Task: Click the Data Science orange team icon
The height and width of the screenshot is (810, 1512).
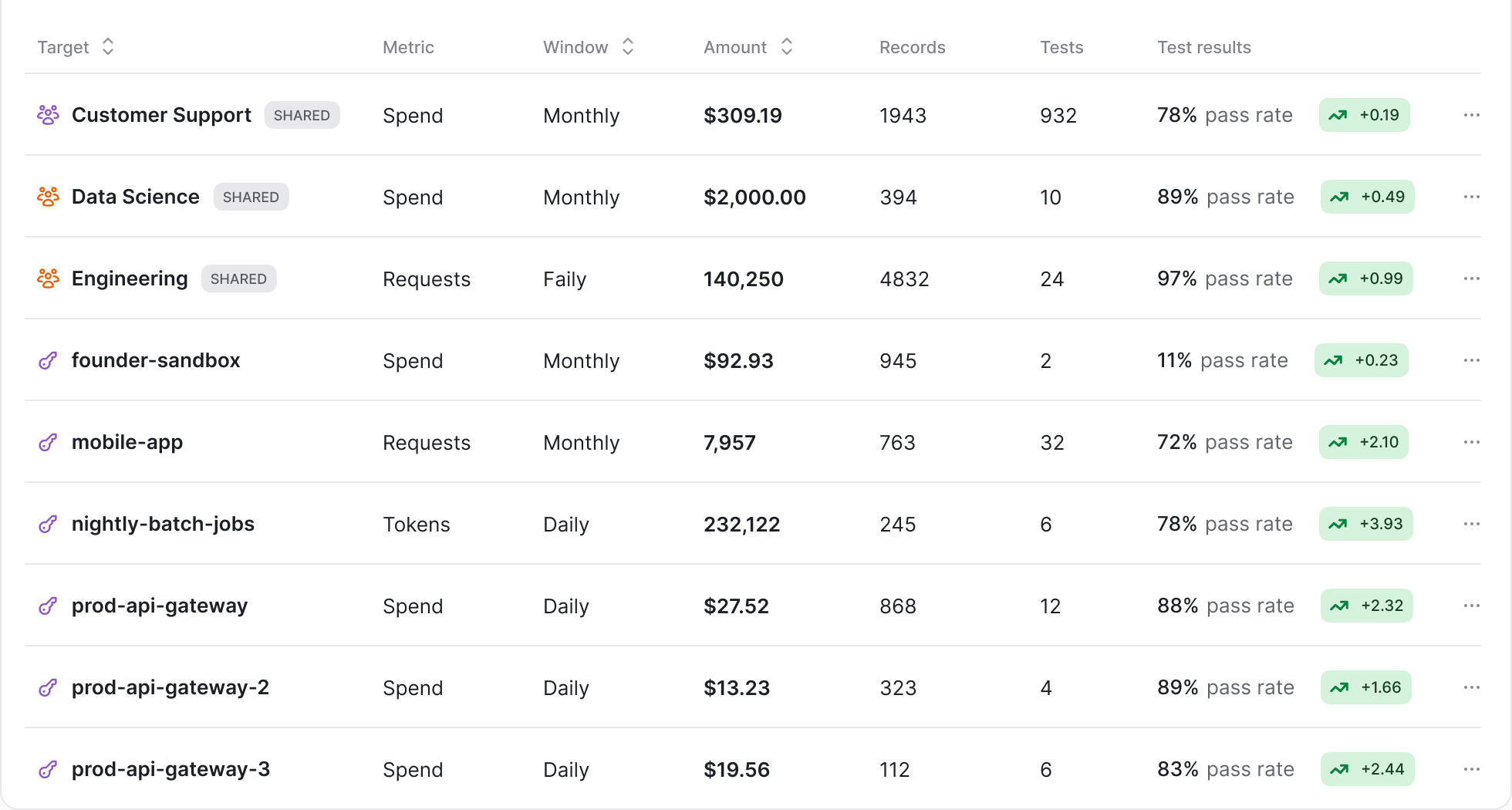Action: [48, 197]
